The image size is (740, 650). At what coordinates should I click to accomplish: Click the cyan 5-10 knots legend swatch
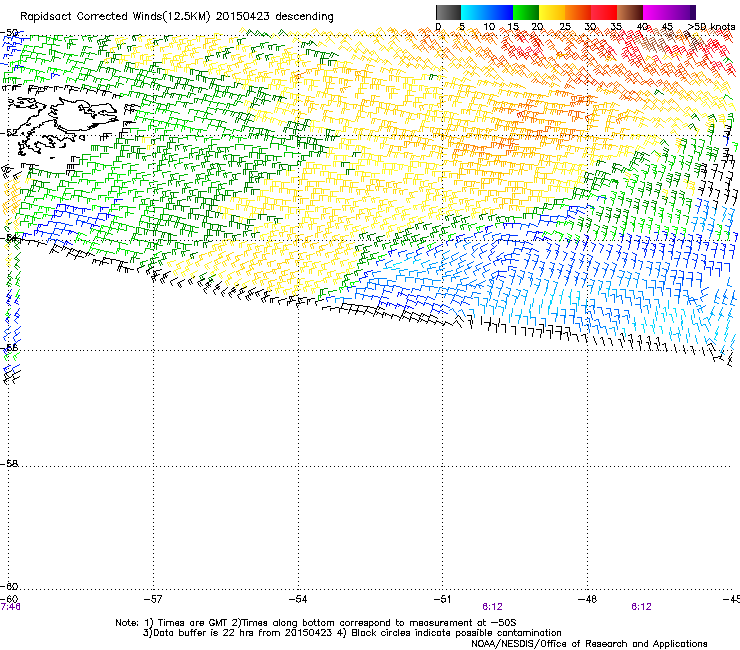click(x=474, y=12)
